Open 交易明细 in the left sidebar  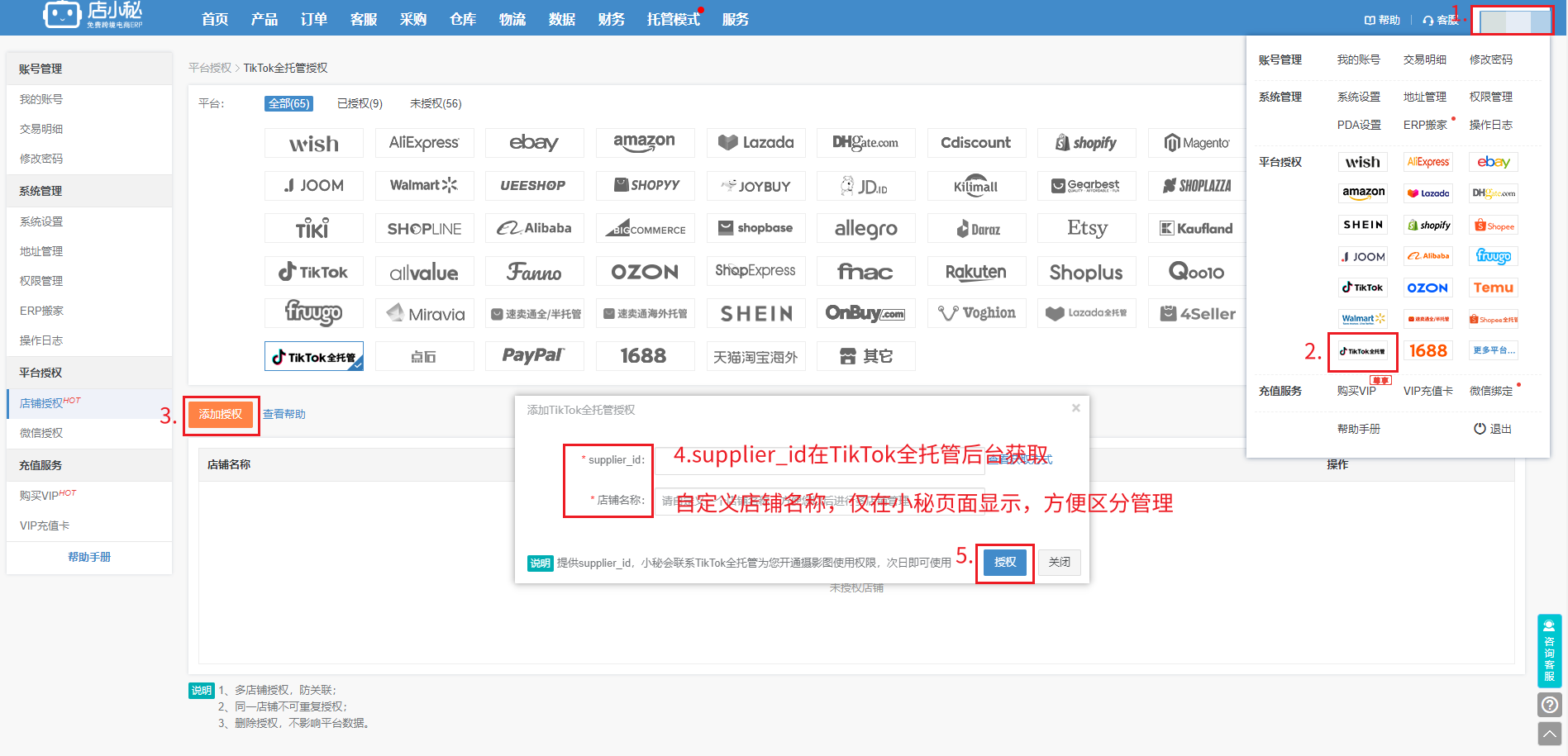pos(41,129)
